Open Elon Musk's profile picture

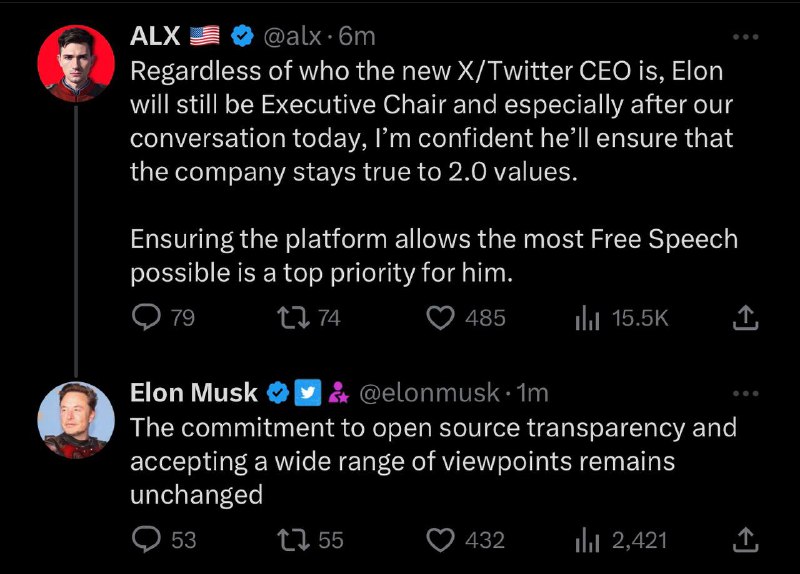click(x=77, y=419)
